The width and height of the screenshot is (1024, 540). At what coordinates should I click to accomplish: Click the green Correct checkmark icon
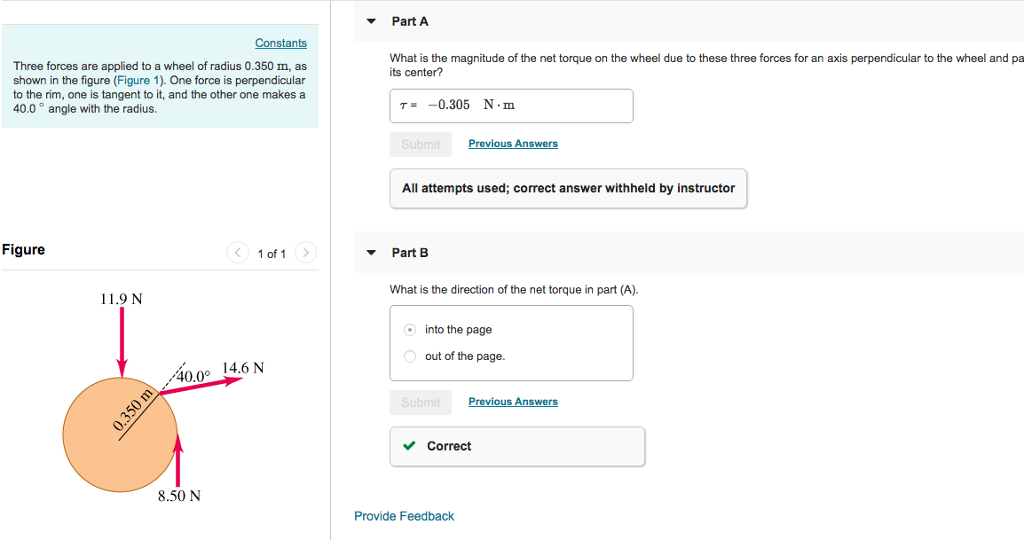pos(410,447)
